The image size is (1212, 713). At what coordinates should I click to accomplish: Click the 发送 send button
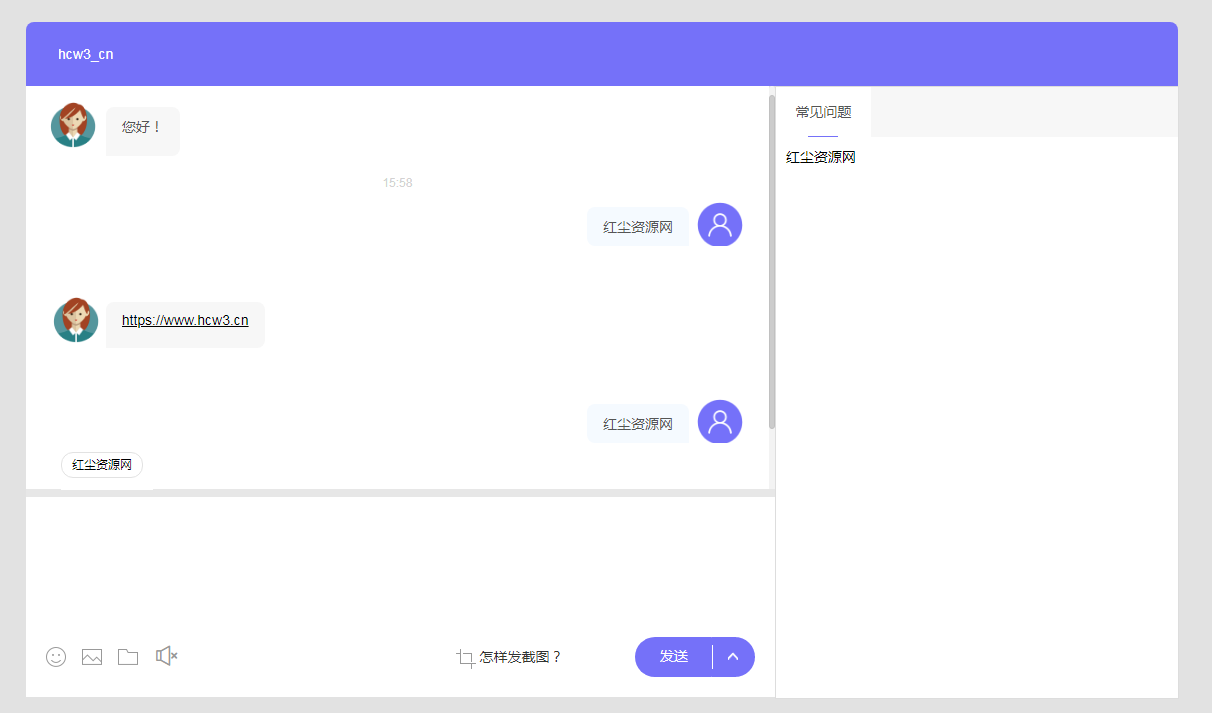pyautogui.click(x=674, y=657)
